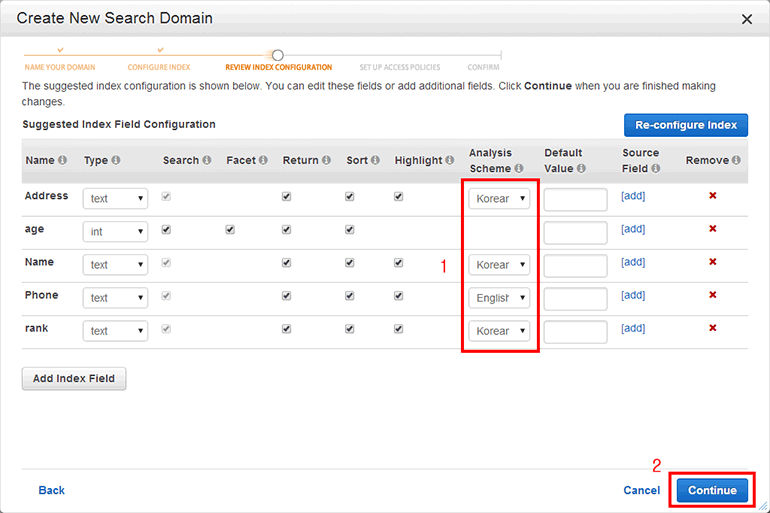
Task: Click add source field link for Phone
Action: tap(633, 295)
